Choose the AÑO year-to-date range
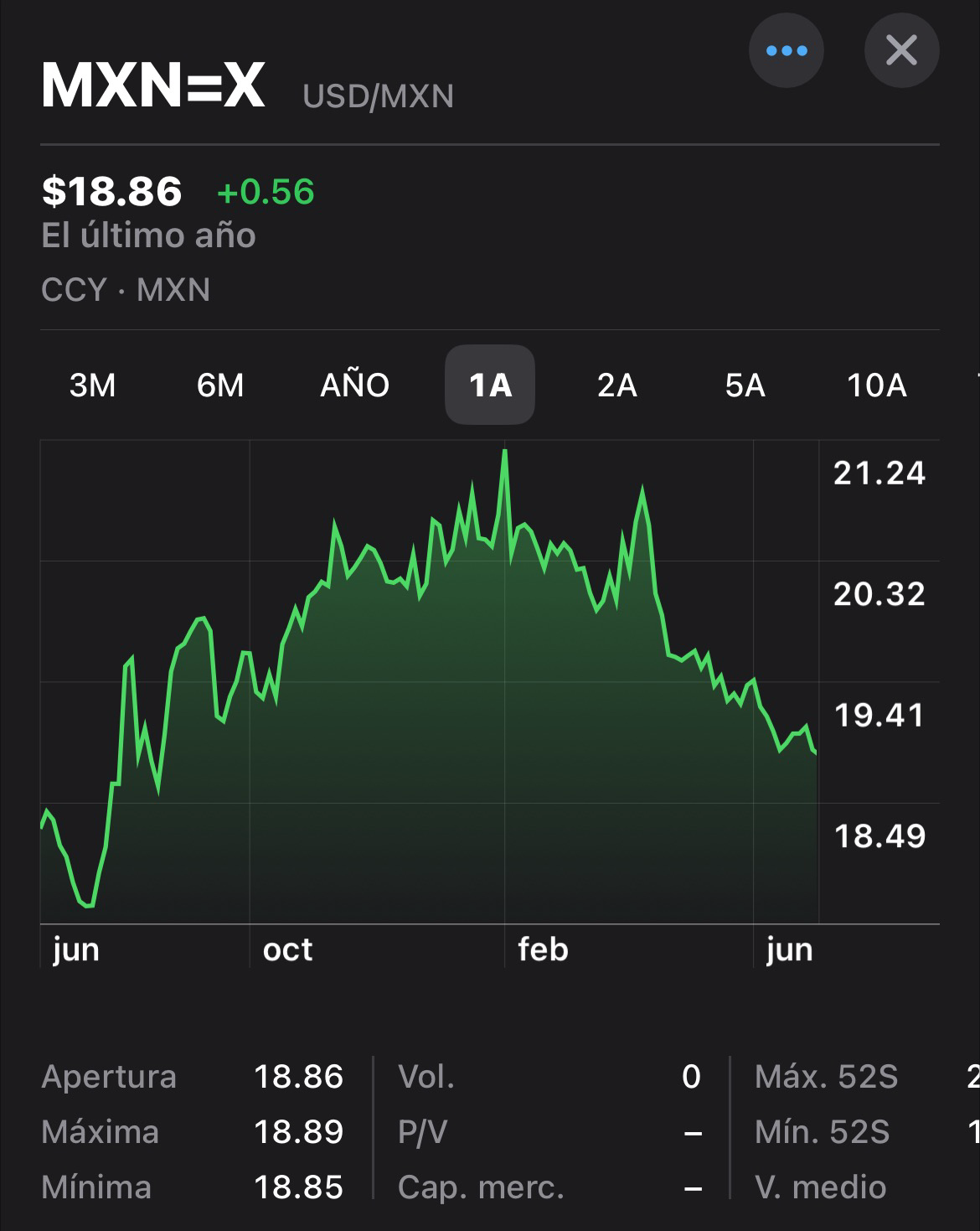This screenshot has height=1231, width=980. 355,385
